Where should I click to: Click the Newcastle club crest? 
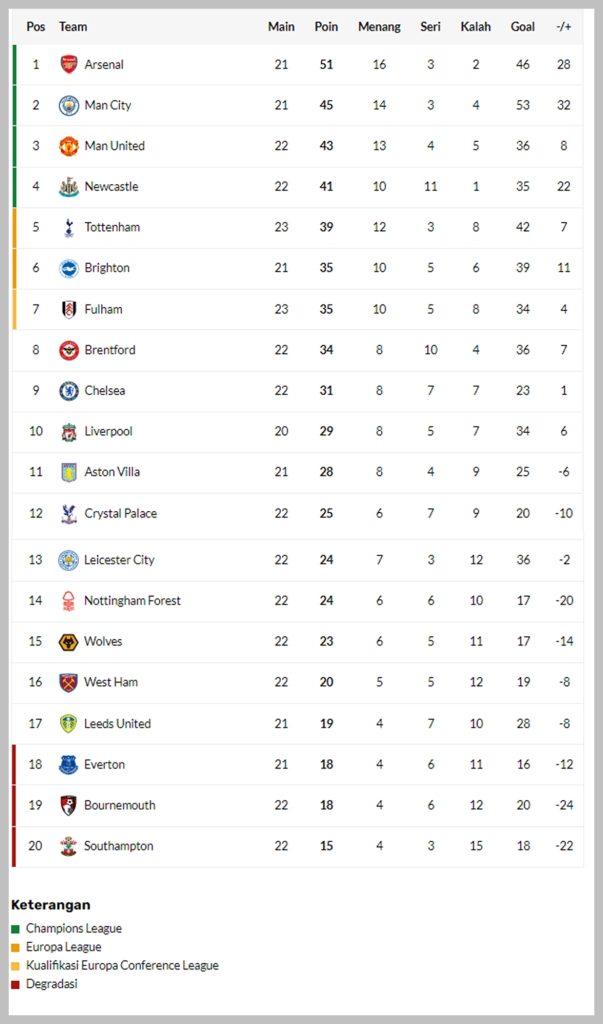point(69,187)
